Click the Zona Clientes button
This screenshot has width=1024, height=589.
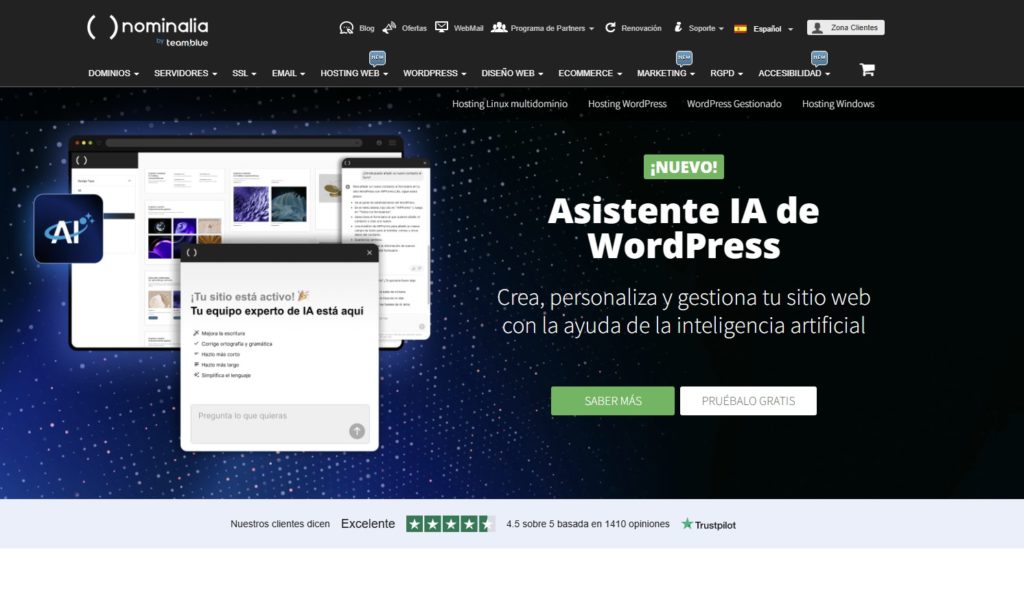click(x=846, y=27)
